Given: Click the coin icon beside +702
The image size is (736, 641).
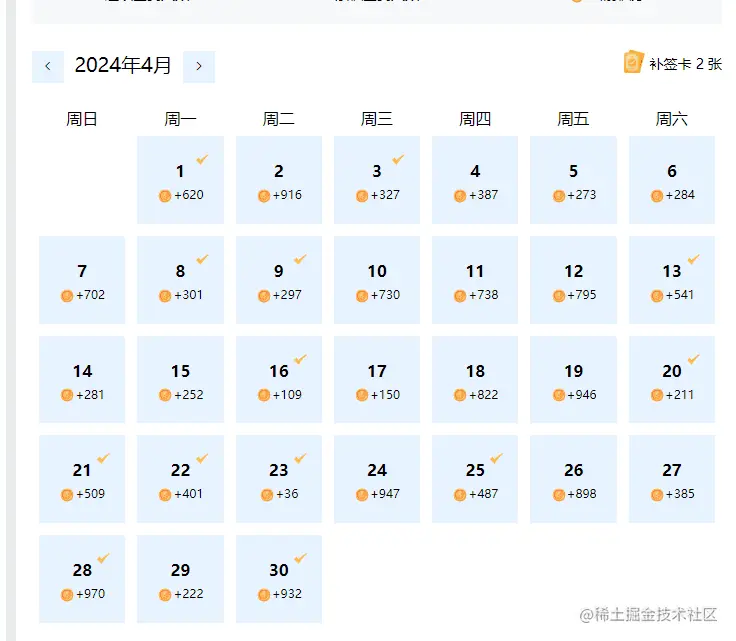Looking at the screenshot, I should [x=67, y=296].
